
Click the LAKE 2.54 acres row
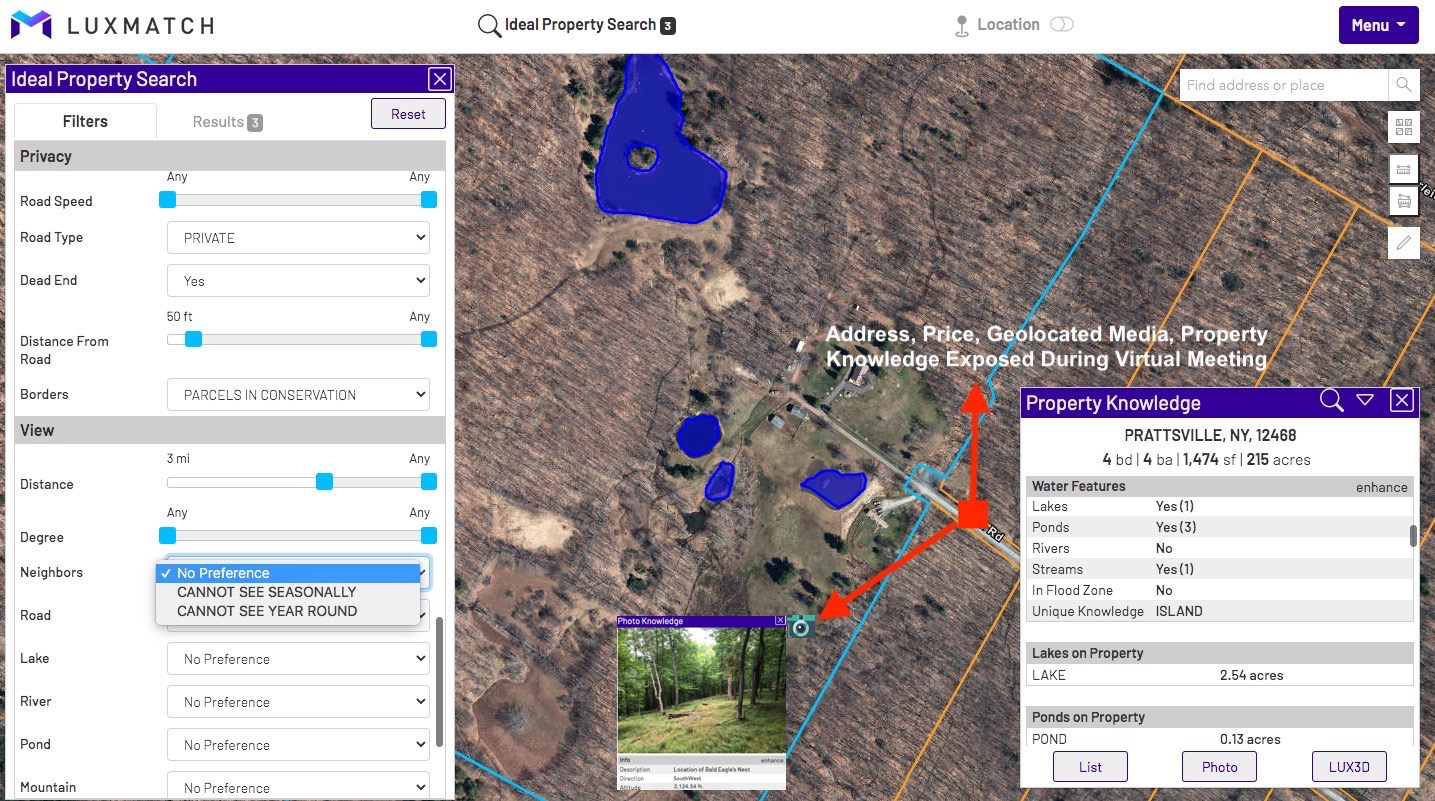point(1219,675)
